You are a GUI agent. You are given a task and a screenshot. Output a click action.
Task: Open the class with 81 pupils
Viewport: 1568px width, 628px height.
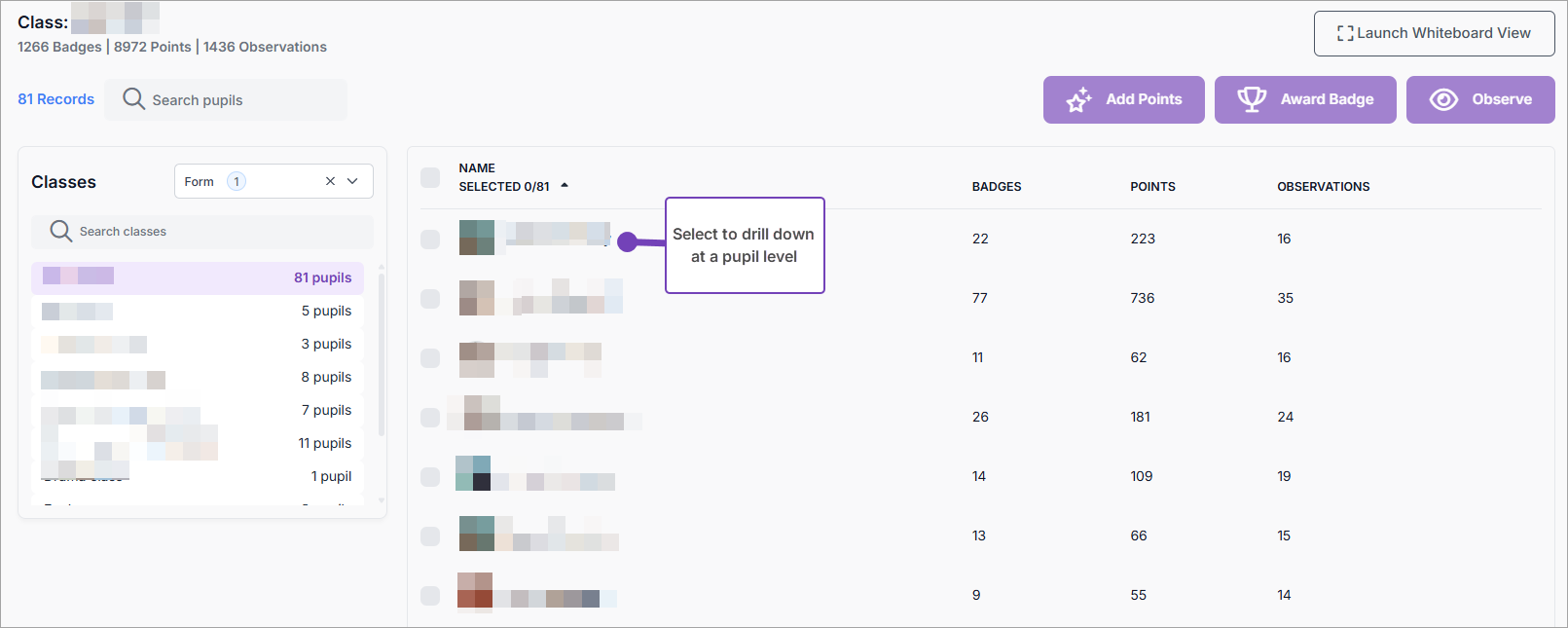tap(198, 277)
